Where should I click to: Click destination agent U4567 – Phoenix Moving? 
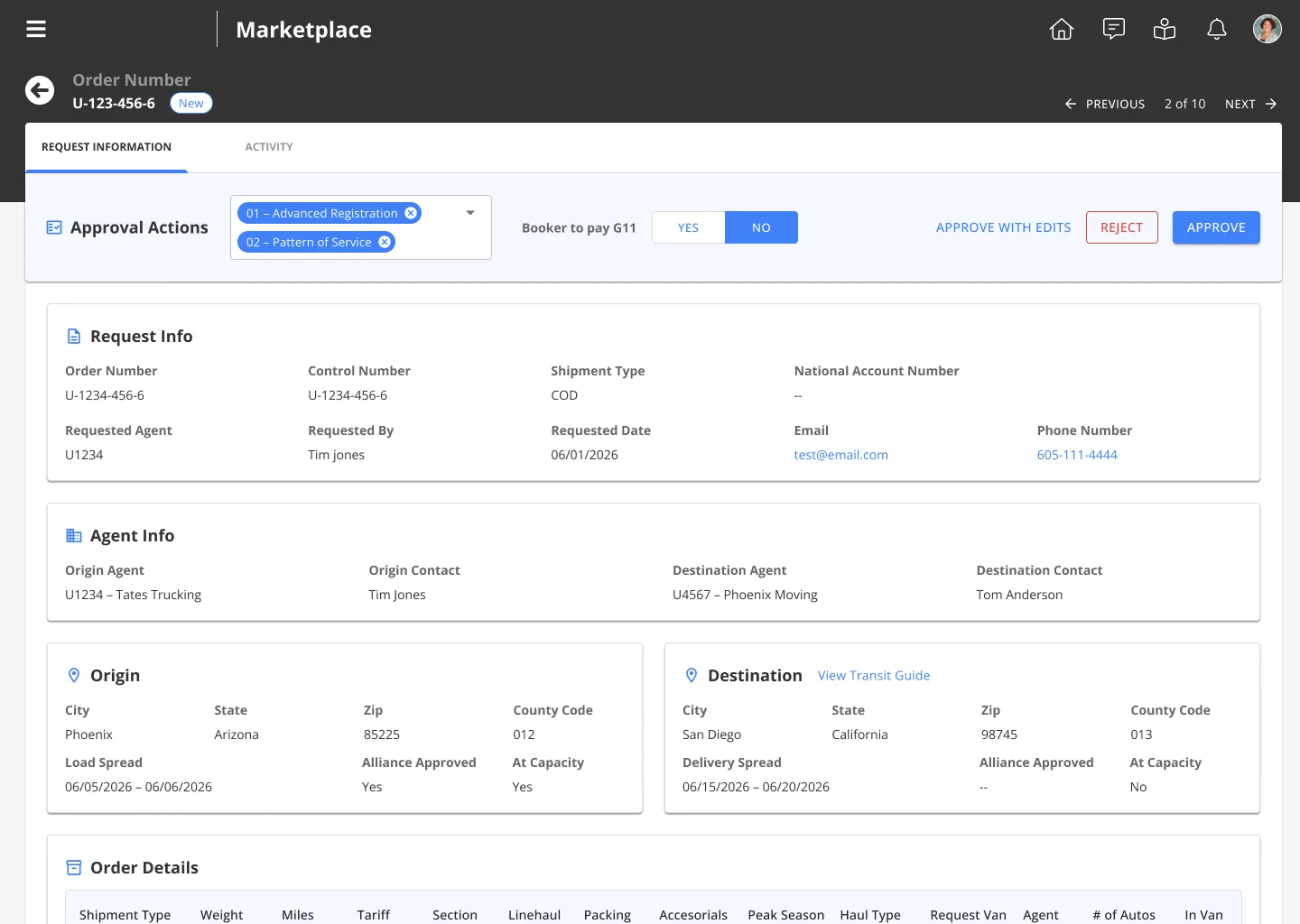745,595
